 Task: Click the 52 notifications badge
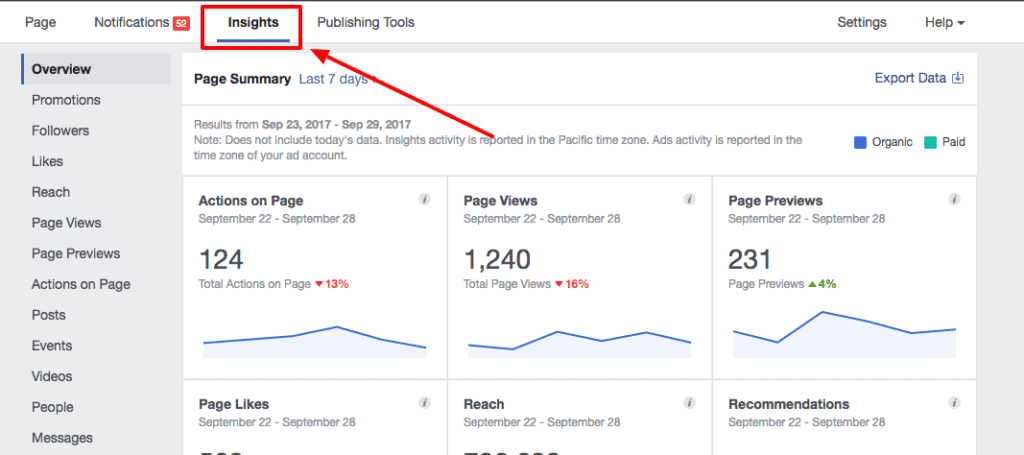(x=181, y=23)
